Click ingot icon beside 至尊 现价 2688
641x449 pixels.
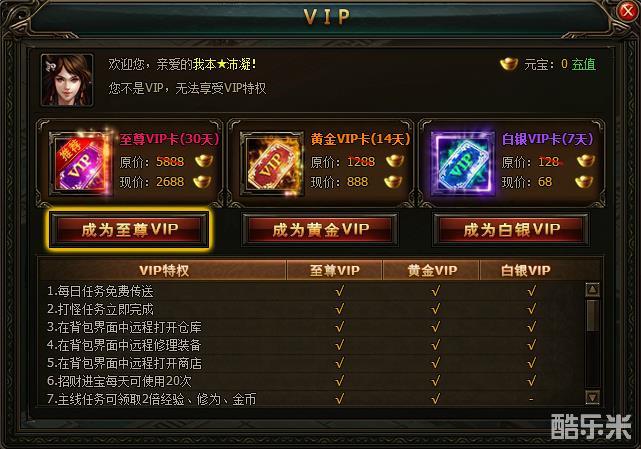click(x=202, y=182)
